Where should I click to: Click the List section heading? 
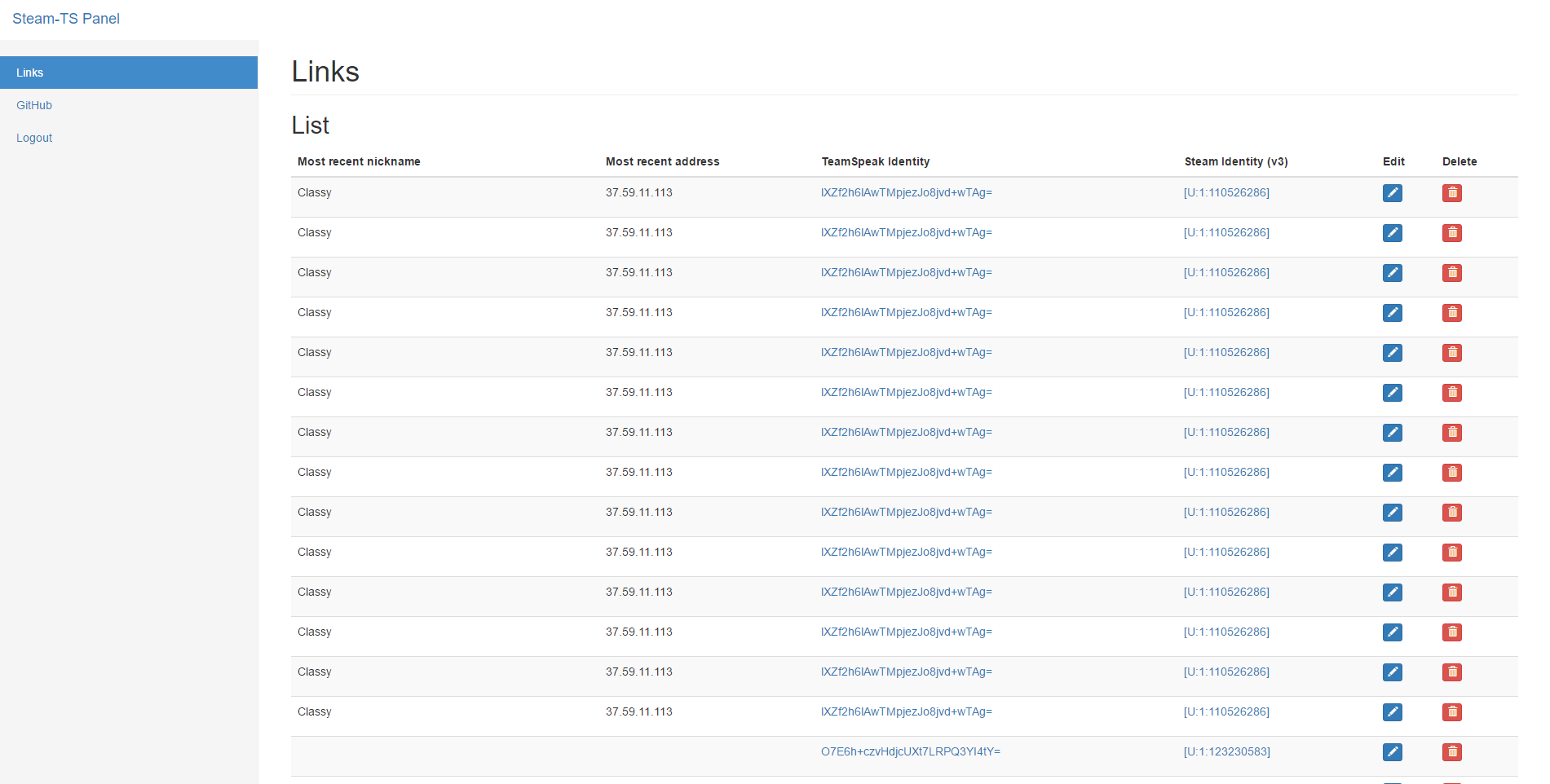coord(311,125)
